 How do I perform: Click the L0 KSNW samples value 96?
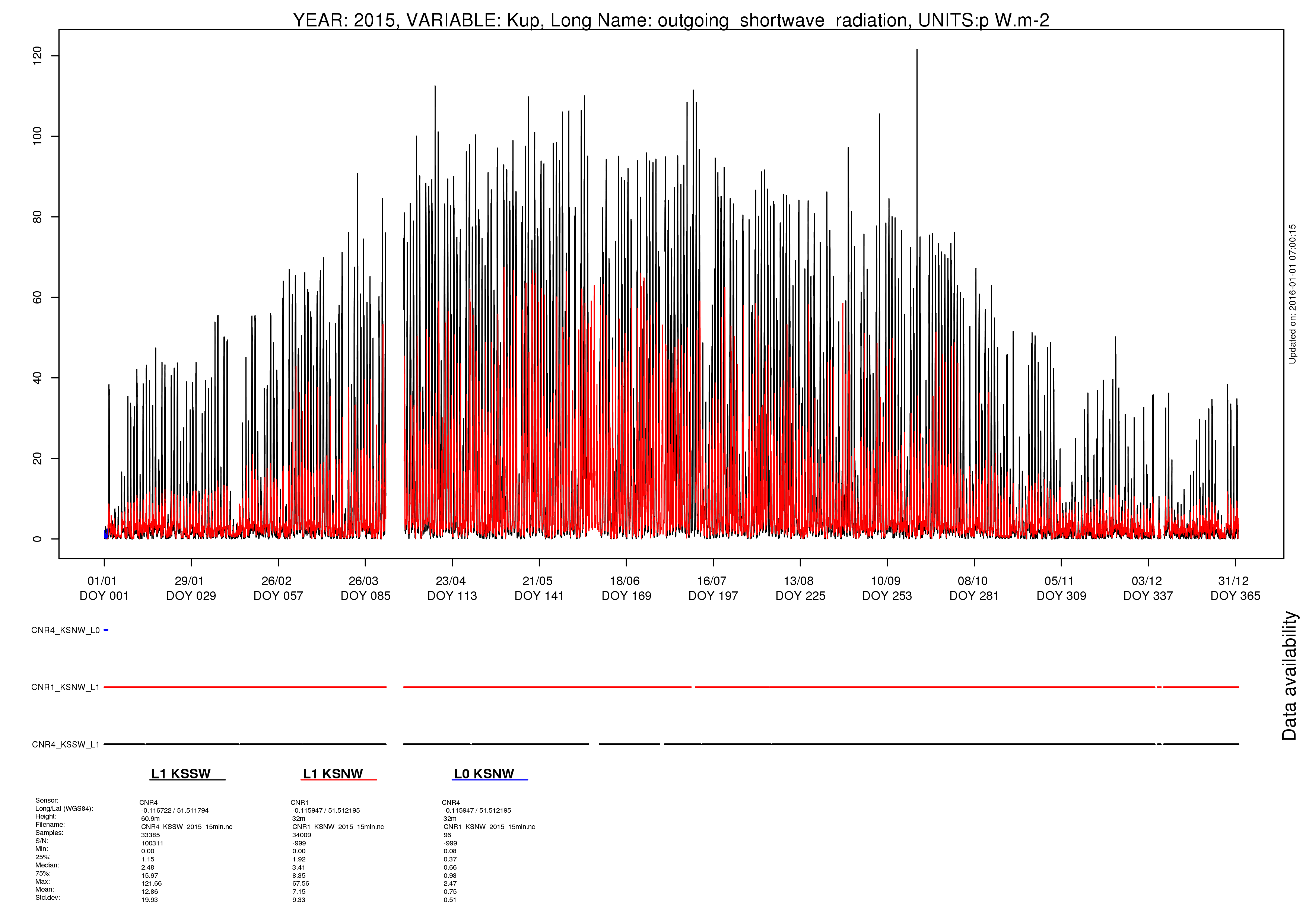(447, 835)
